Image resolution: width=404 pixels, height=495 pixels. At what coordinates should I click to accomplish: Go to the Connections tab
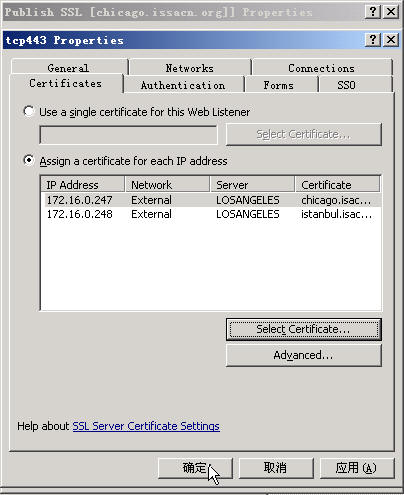point(322,68)
